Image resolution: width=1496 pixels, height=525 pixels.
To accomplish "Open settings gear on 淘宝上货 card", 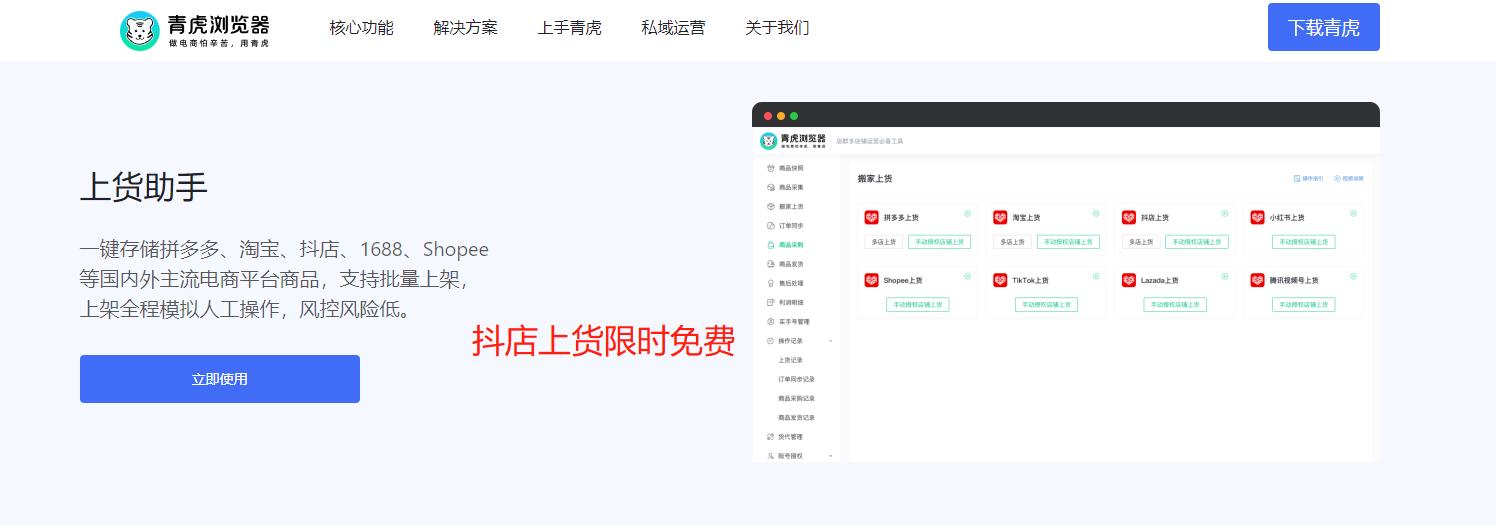I will 1096,213.
